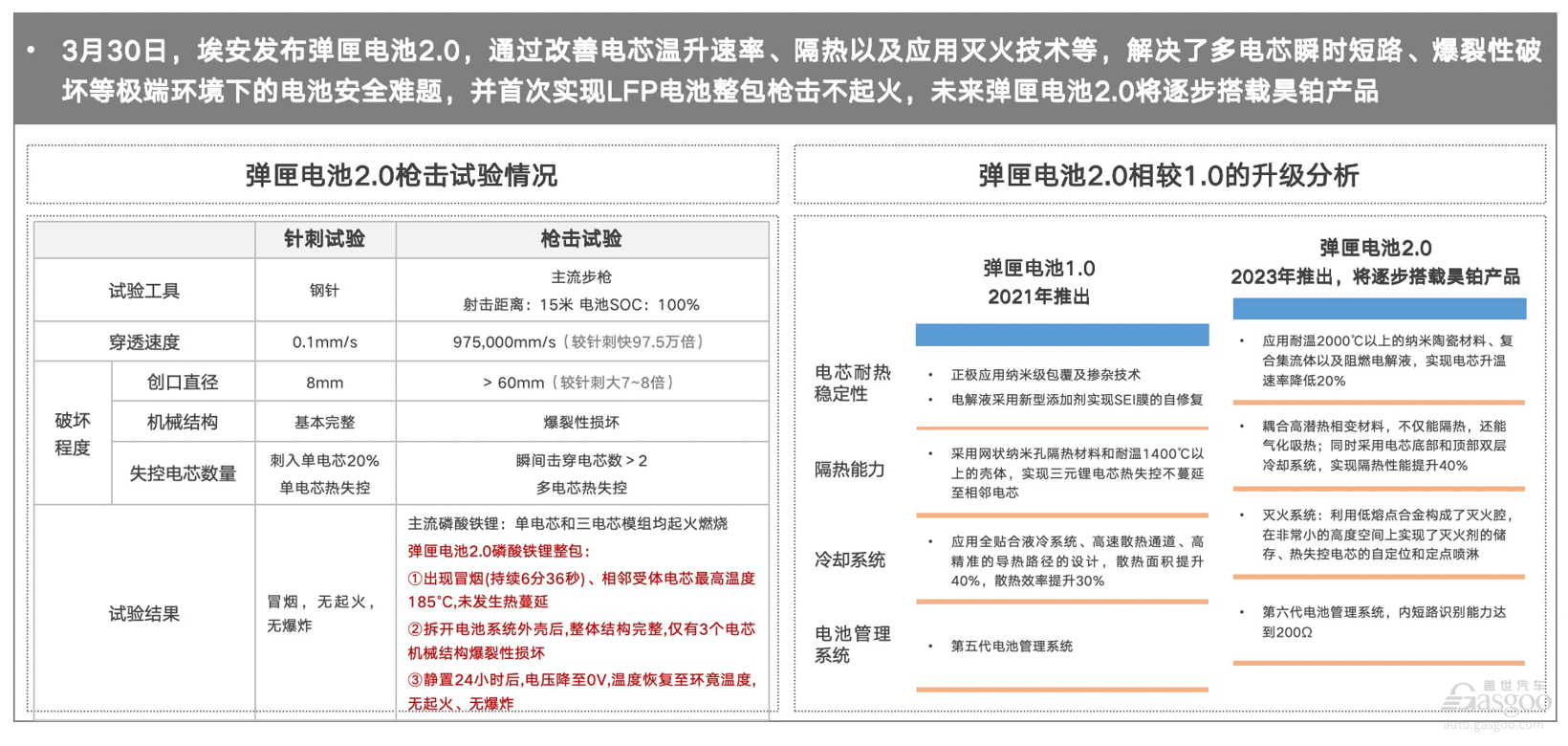Click the heading 弹匣电池2.0枪击试验情况
The image size is (1568, 746).
402,175
